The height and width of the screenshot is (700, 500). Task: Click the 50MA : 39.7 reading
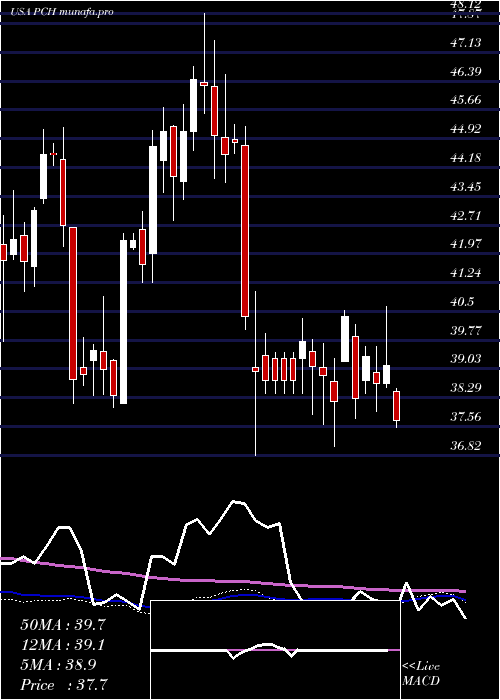coord(63,625)
